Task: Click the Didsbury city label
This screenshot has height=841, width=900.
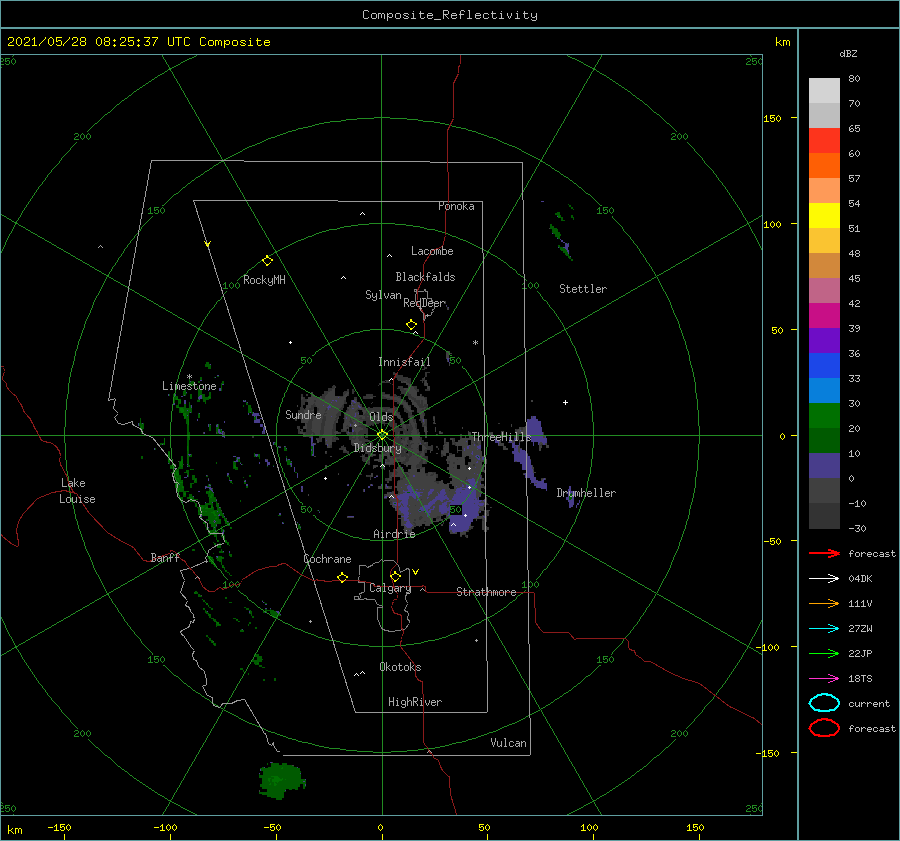Action: (x=377, y=448)
